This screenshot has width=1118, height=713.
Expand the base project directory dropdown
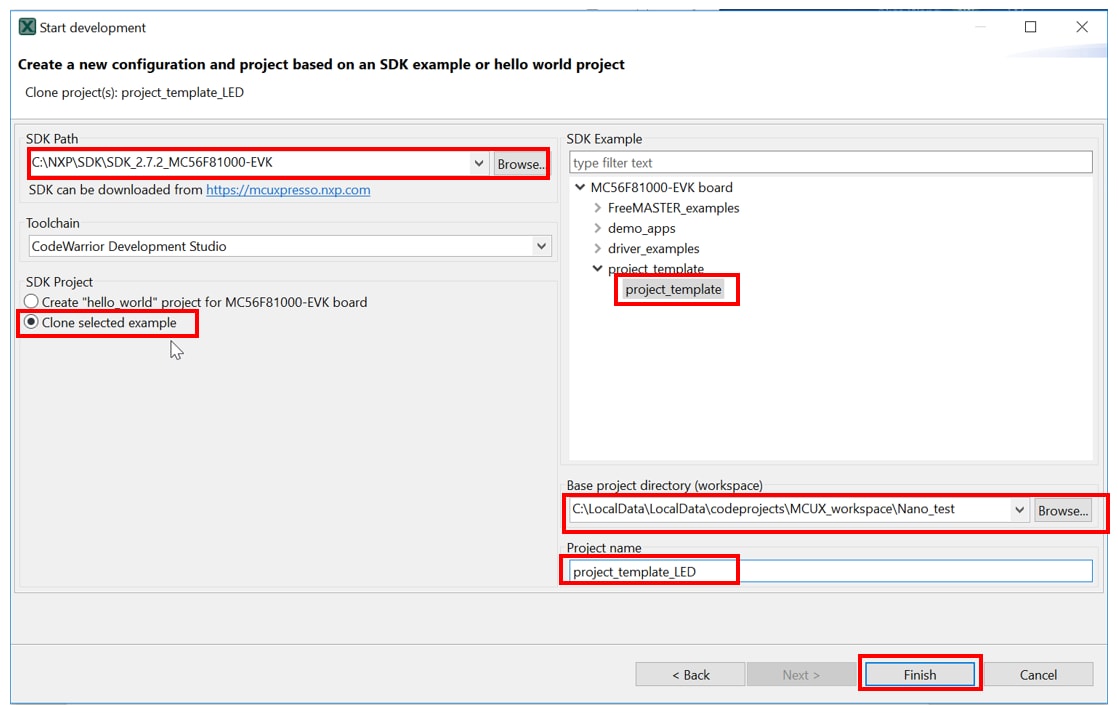tap(1019, 510)
